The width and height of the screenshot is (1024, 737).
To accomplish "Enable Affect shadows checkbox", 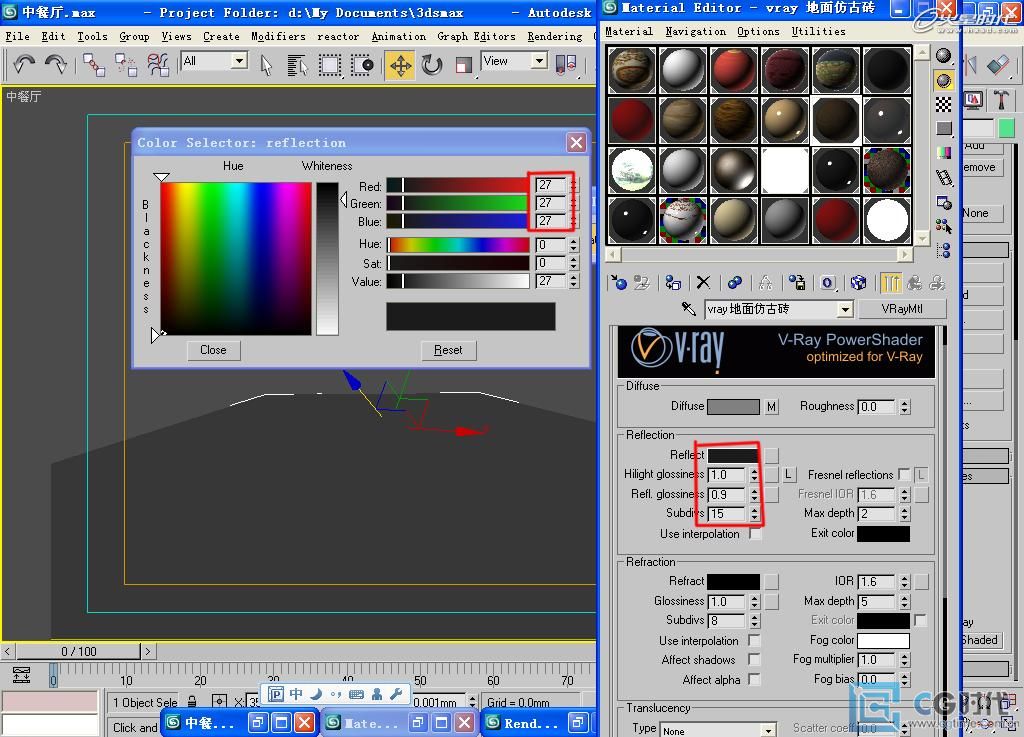I will coord(754,660).
